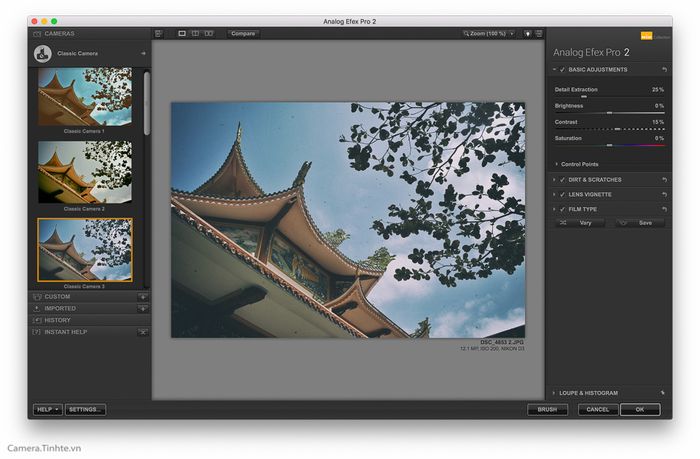Select side-by-side preview view mode

208,33
